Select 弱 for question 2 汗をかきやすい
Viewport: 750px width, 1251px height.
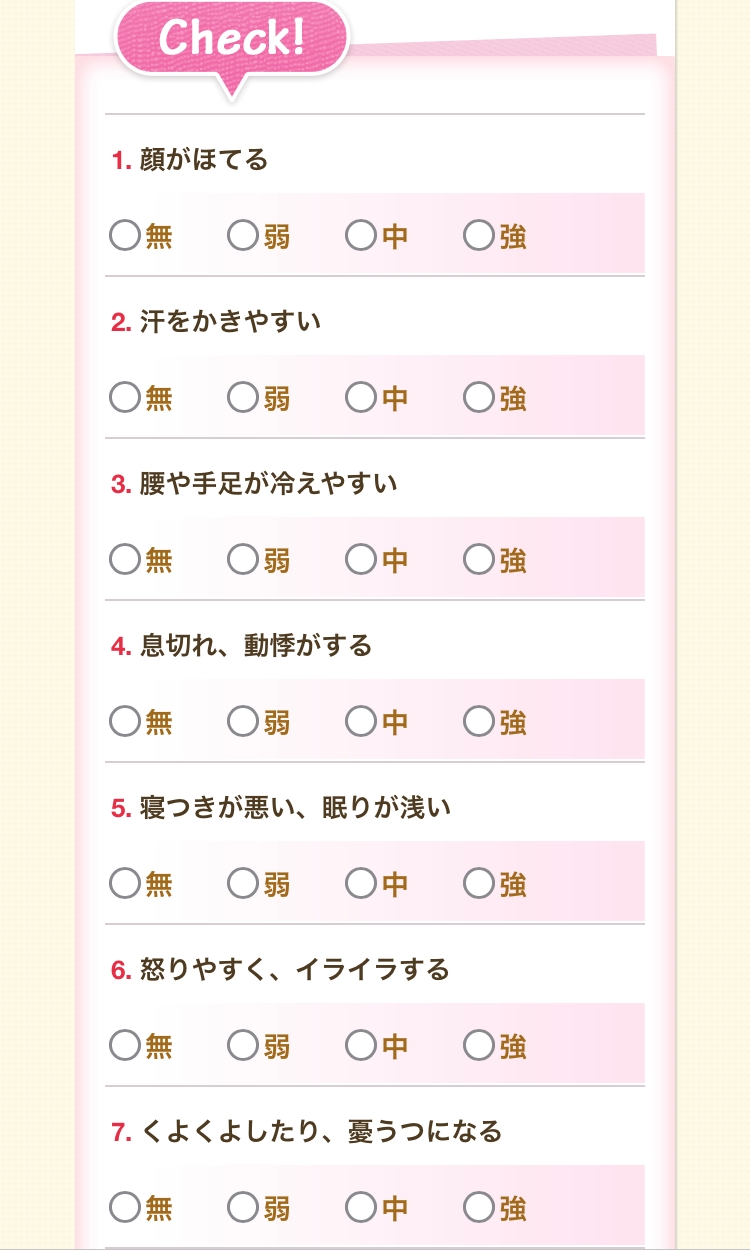tap(243, 398)
